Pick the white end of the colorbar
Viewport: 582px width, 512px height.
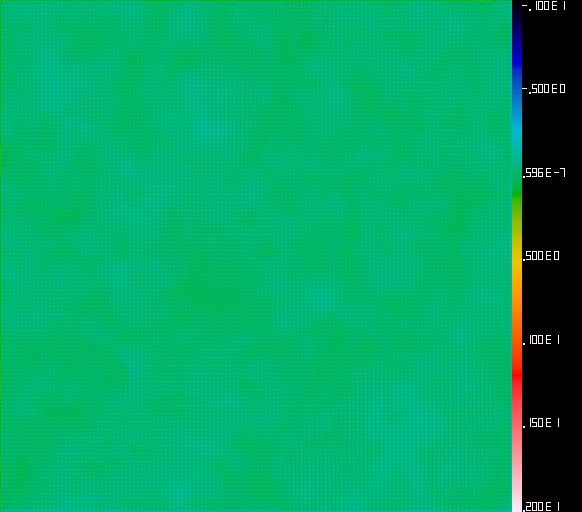(x=517, y=505)
